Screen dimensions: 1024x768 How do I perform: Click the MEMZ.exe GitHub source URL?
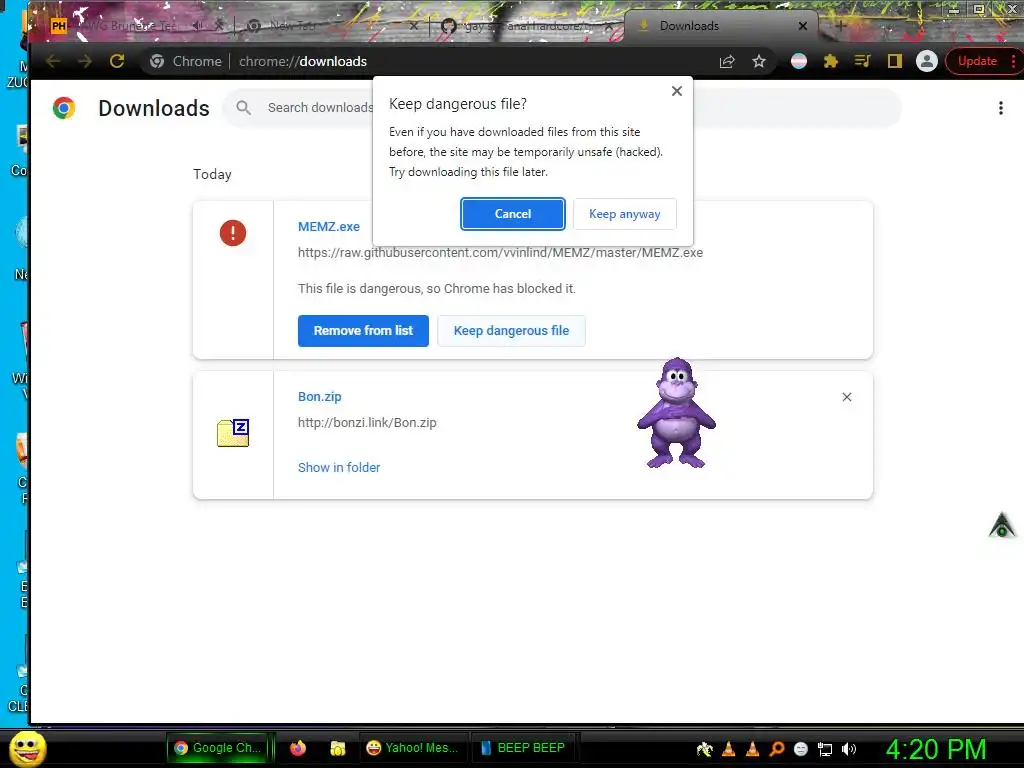pos(500,253)
